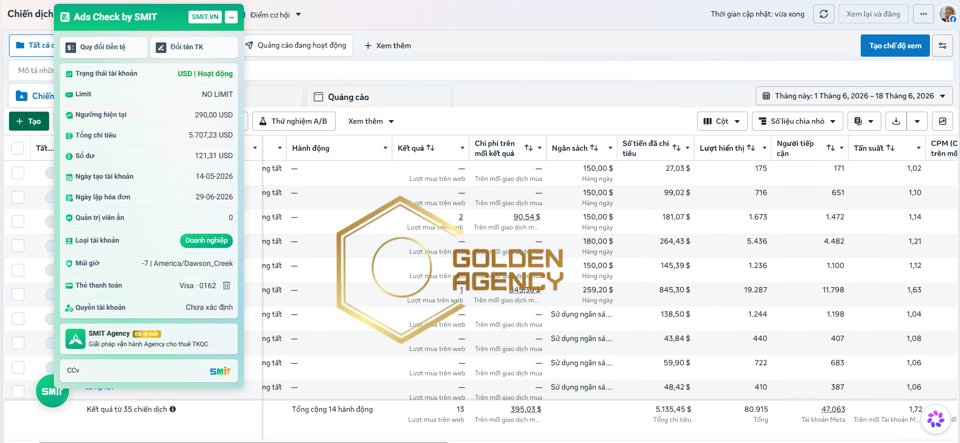960x443 pixels.
Task: Open the reports icon dropdown
Action: [x=864, y=121]
